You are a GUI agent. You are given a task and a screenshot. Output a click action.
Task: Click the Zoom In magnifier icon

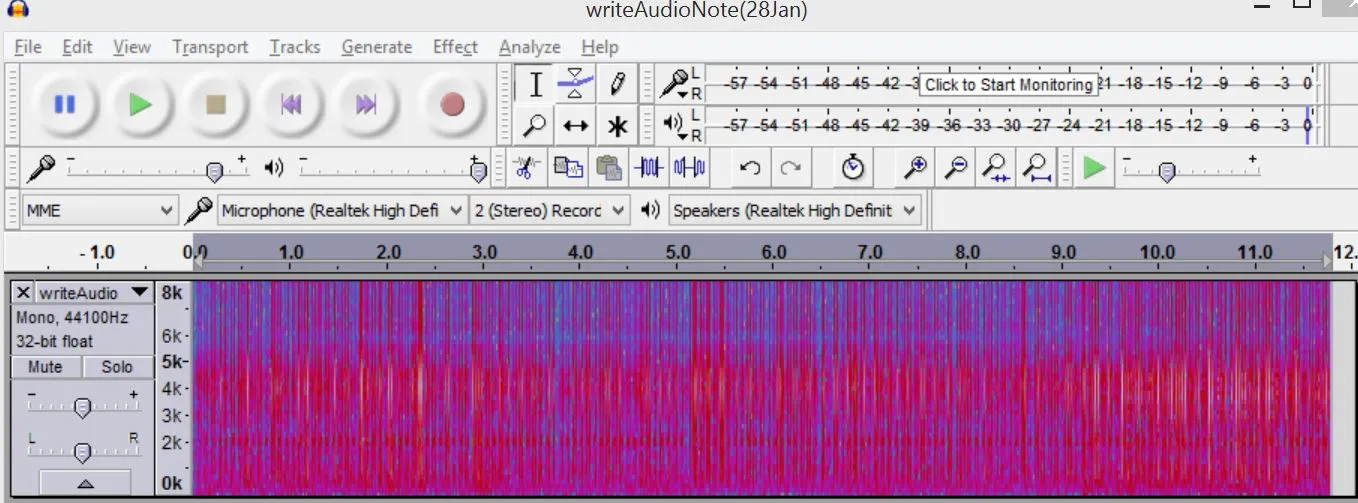[x=915, y=168]
